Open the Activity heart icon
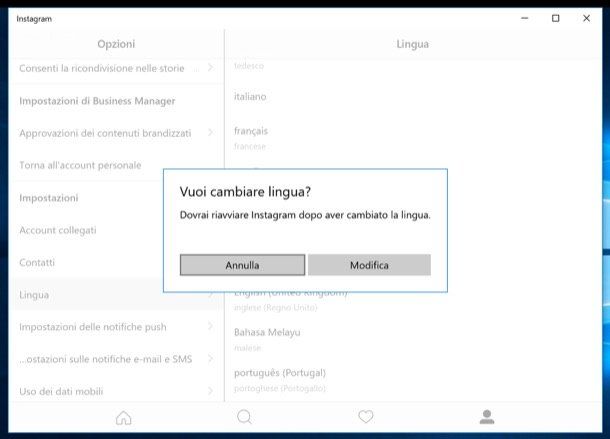610x439 pixels. point(366,417)
